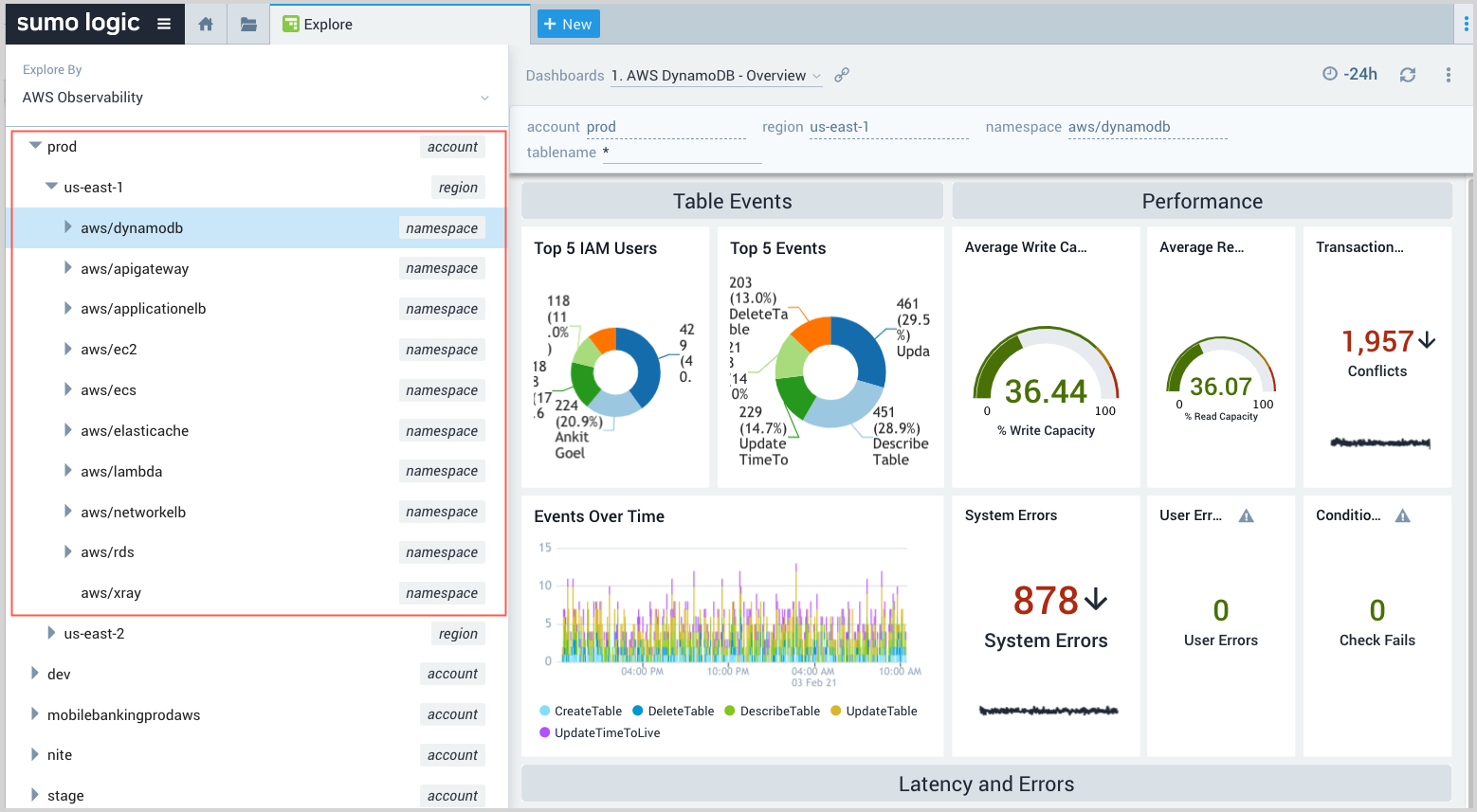The height and width of the screenshot is (812, 1477).
Task: Click the Conditio... panel warning icon
Action: (1403, 515)
